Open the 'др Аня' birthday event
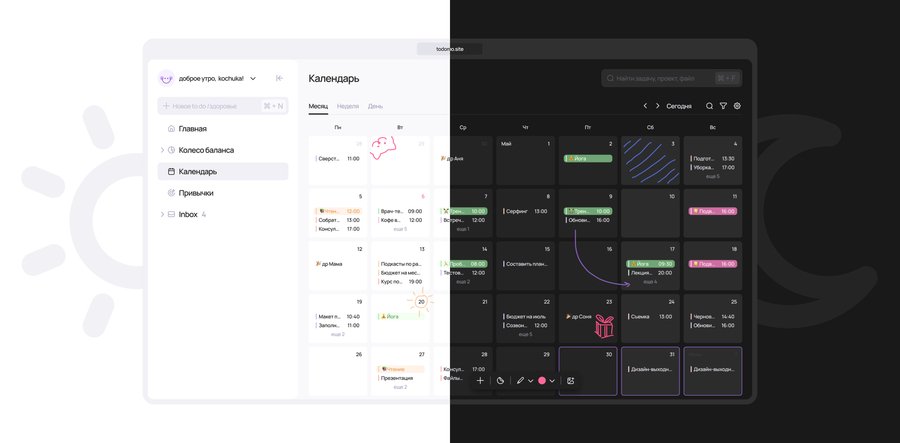The width and height of the screenshot is (900, 443). (x=452, y=158)
